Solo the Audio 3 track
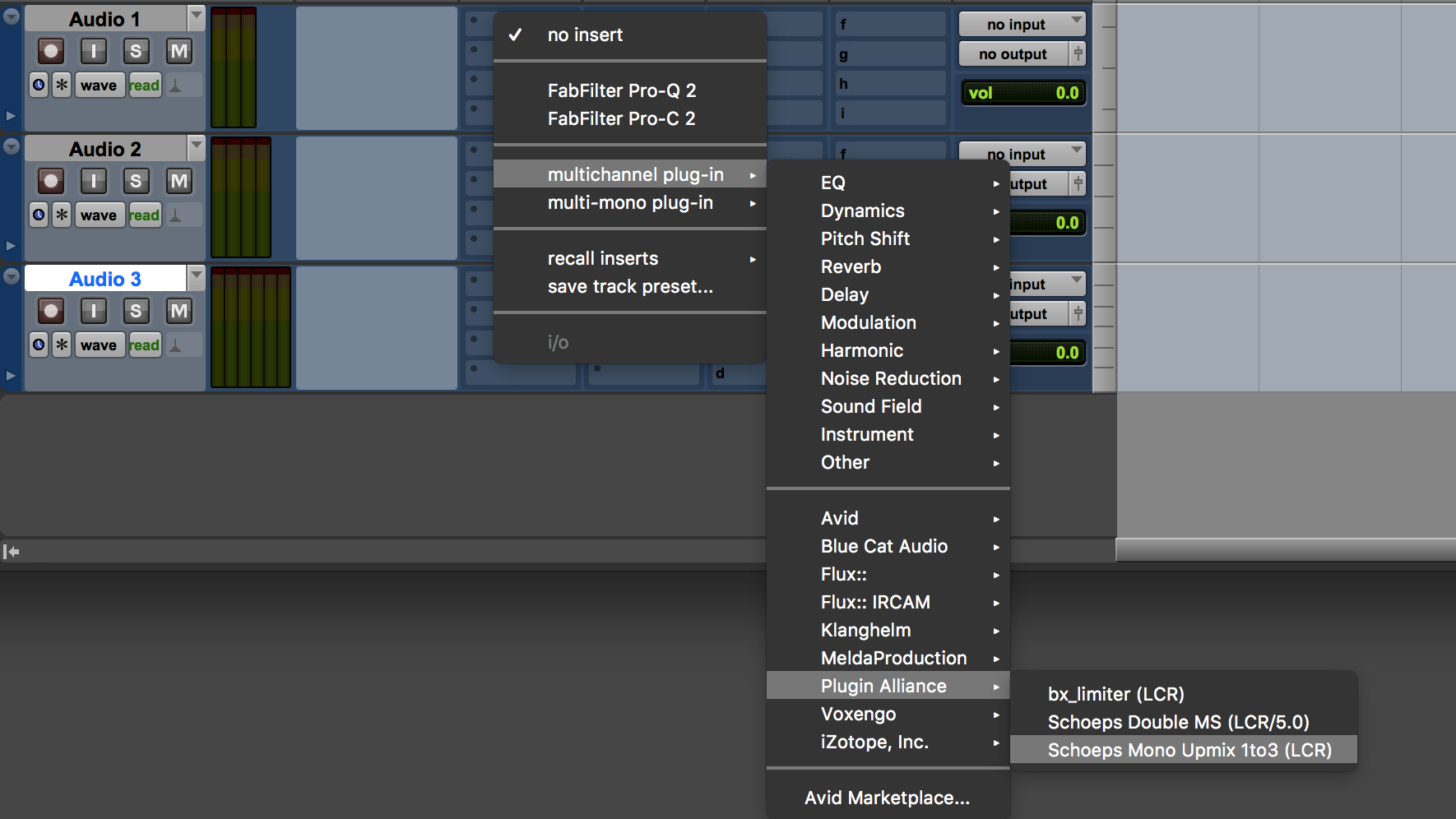Image resolution: width=1456 pixels, height=819 pixels. [x=136, y=311]
